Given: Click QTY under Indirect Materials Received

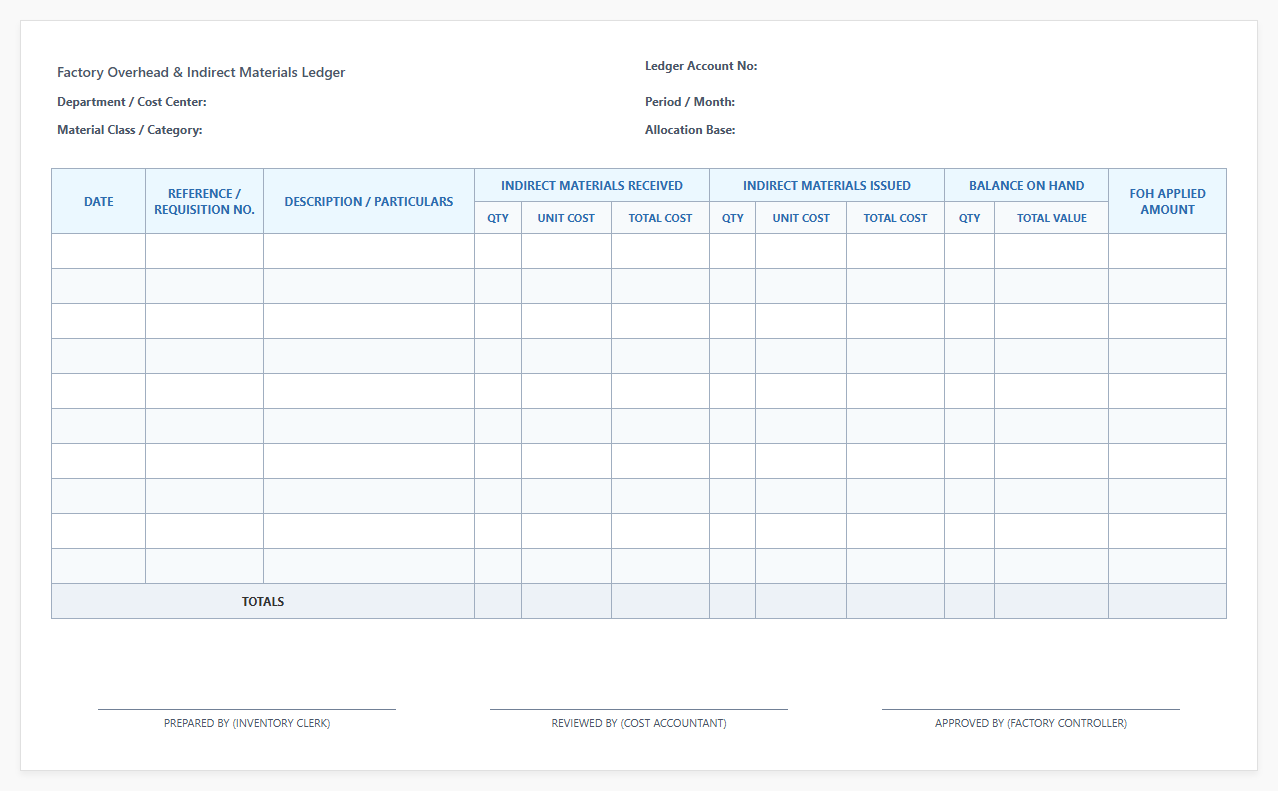Looking at the screenshot, I should coord(498,218).
